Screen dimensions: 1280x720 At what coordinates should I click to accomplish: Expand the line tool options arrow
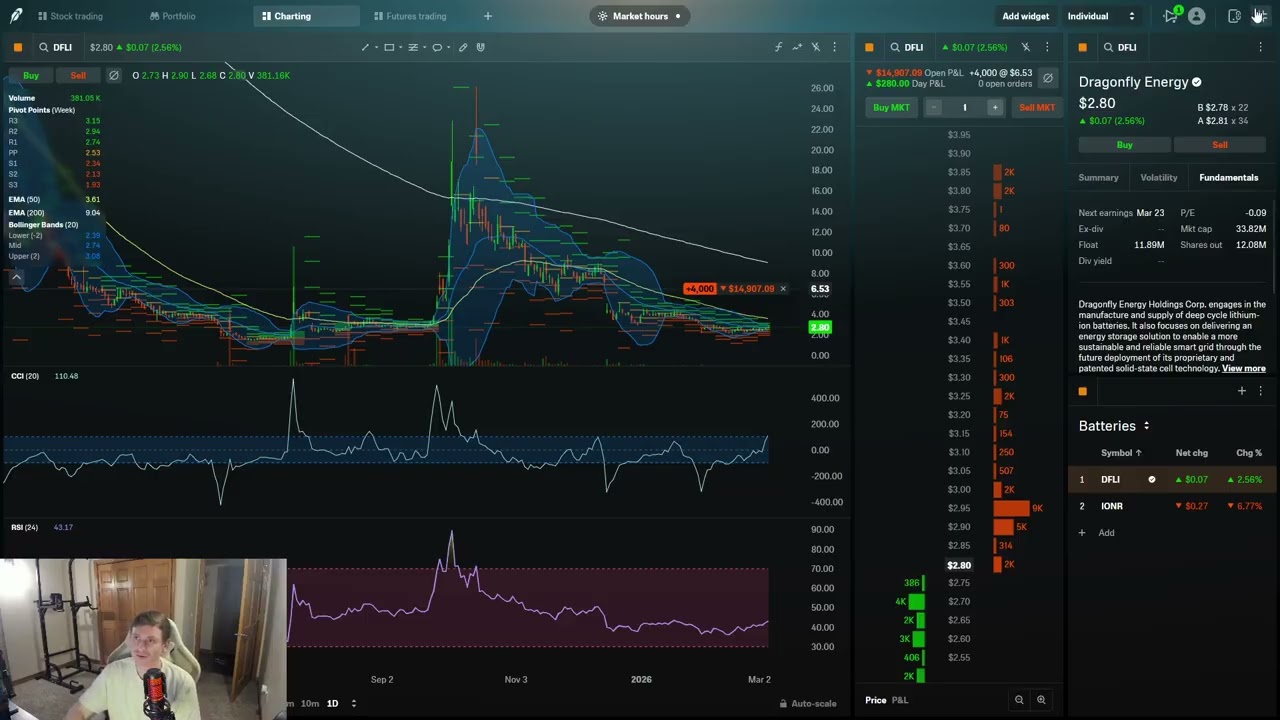pyautogui.click(x=375, y=47)
